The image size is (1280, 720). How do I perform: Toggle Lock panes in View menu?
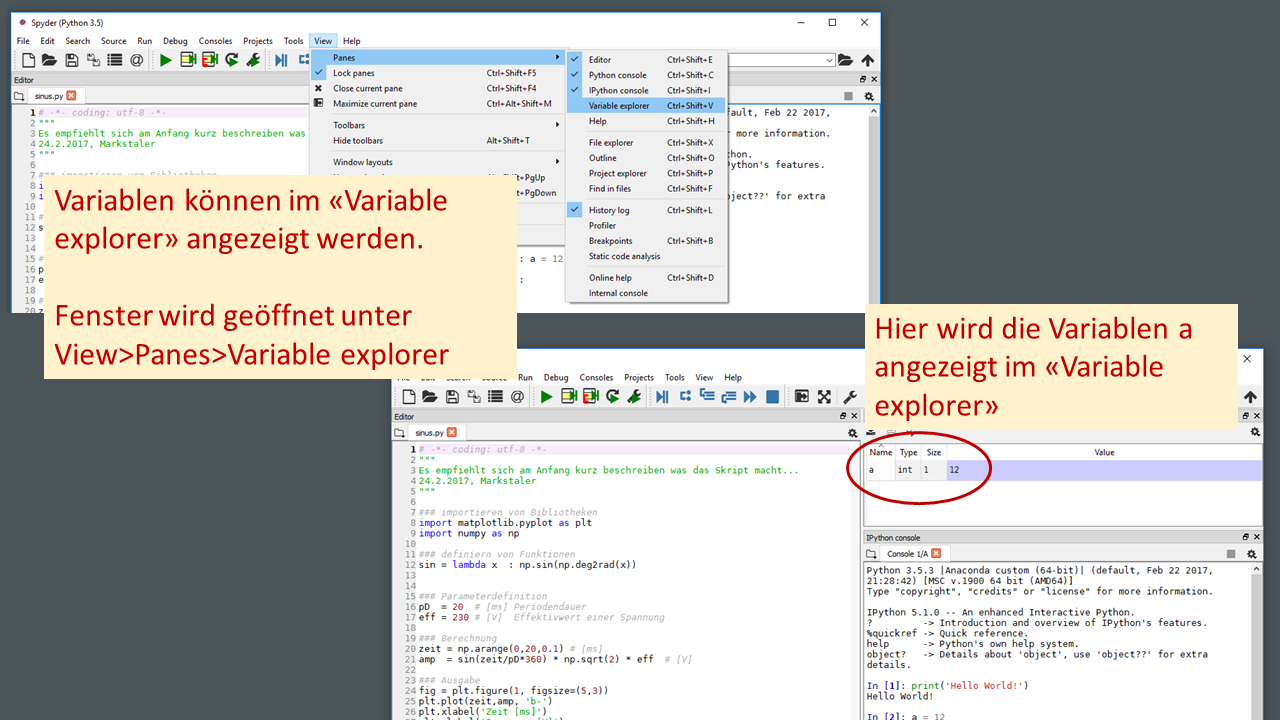pyautogui.click(x=438, y=73)
